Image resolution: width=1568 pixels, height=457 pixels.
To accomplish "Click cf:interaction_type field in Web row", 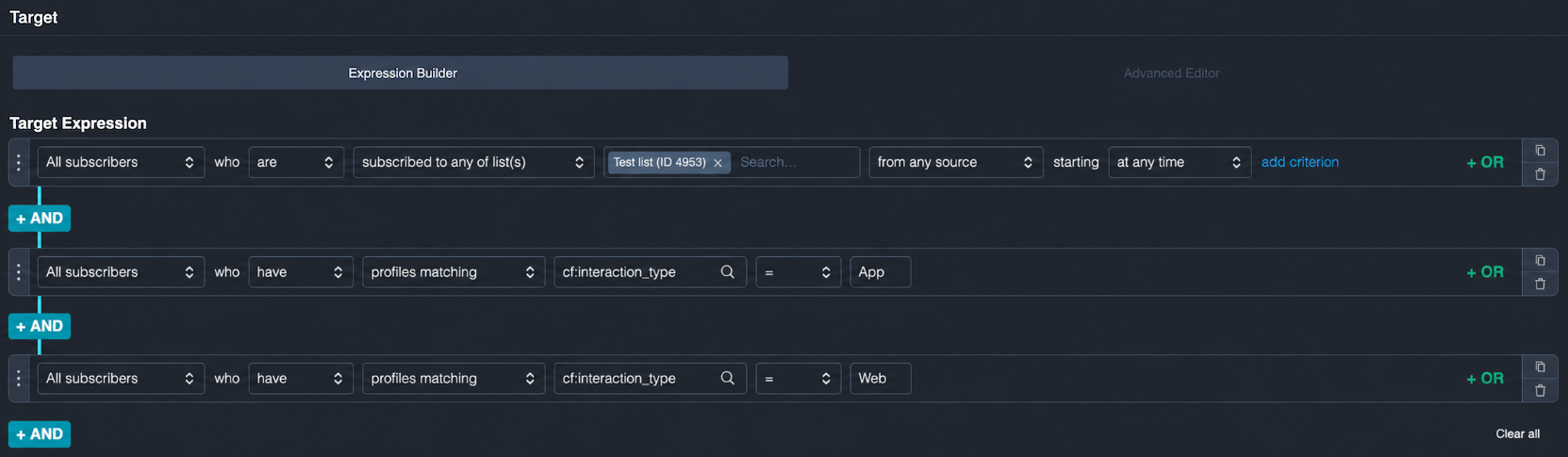I will pyautogui.click(x=650, y=379).
